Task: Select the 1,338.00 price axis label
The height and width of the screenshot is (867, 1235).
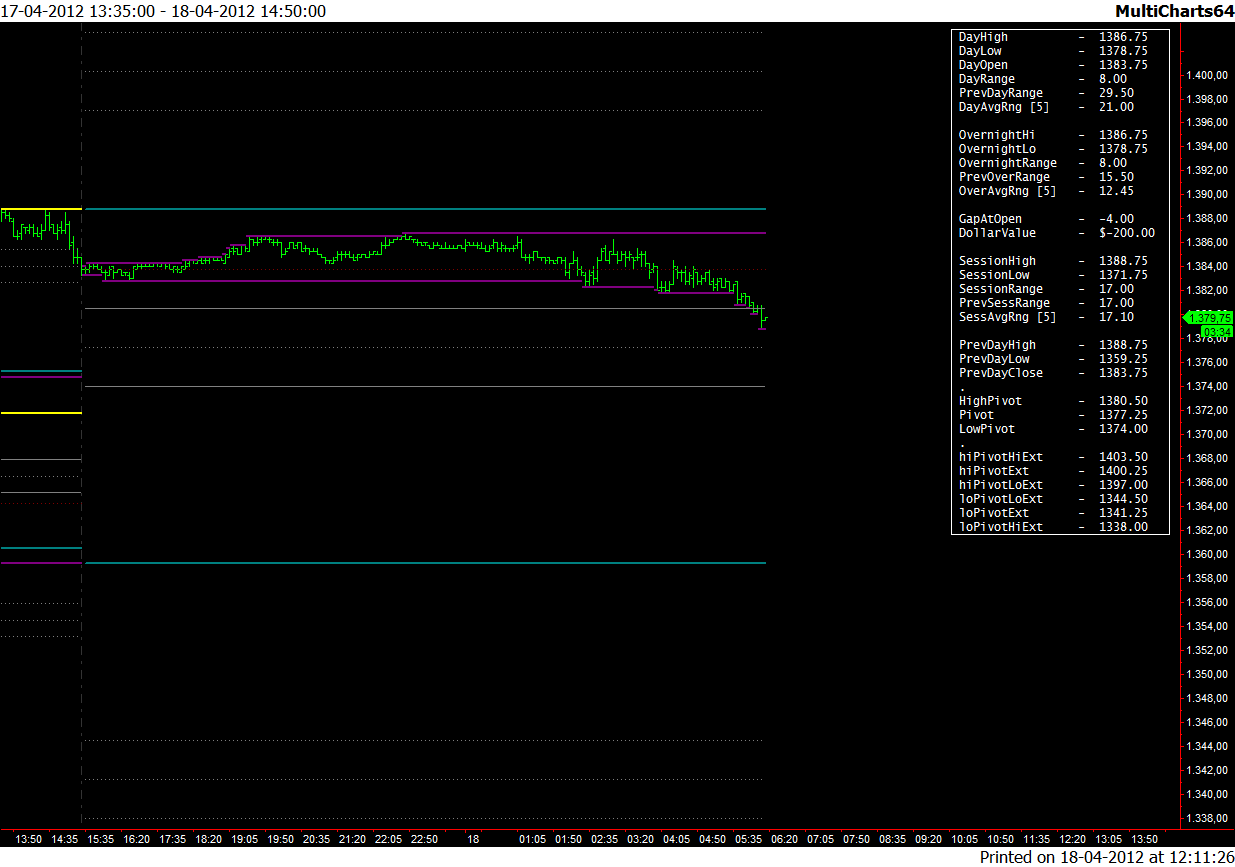Action: click(1207, 819)
